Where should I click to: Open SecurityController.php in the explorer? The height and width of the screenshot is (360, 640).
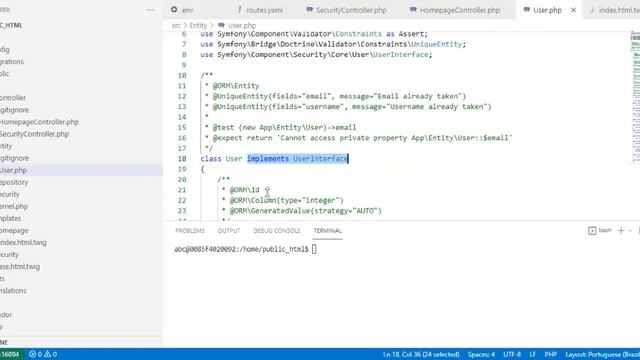click(x=34, y=134)
